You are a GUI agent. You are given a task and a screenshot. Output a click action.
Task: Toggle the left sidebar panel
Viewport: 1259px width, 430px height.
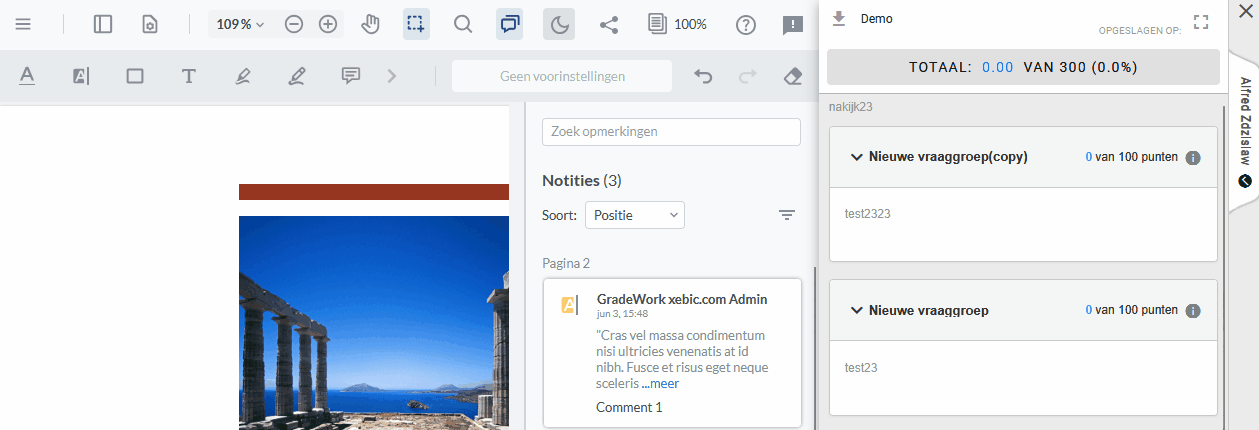click(x=103, y=24)
